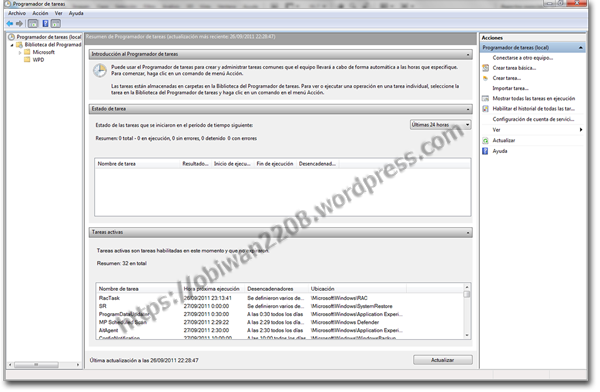
Task: Click the tree pane horizontal scrollbar thumb
Action: (36, 365)
